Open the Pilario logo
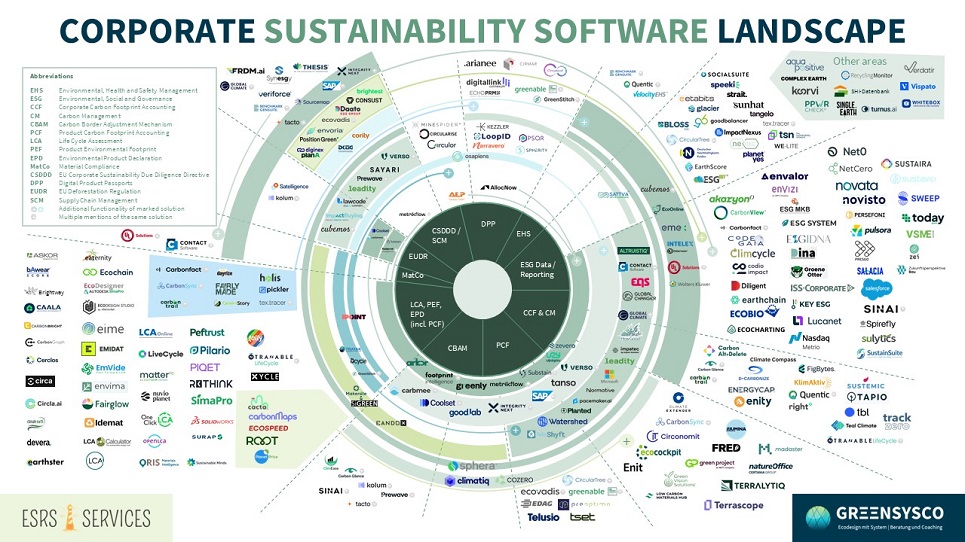This screenshot has height=542, width=965. (x=210, y=351)
